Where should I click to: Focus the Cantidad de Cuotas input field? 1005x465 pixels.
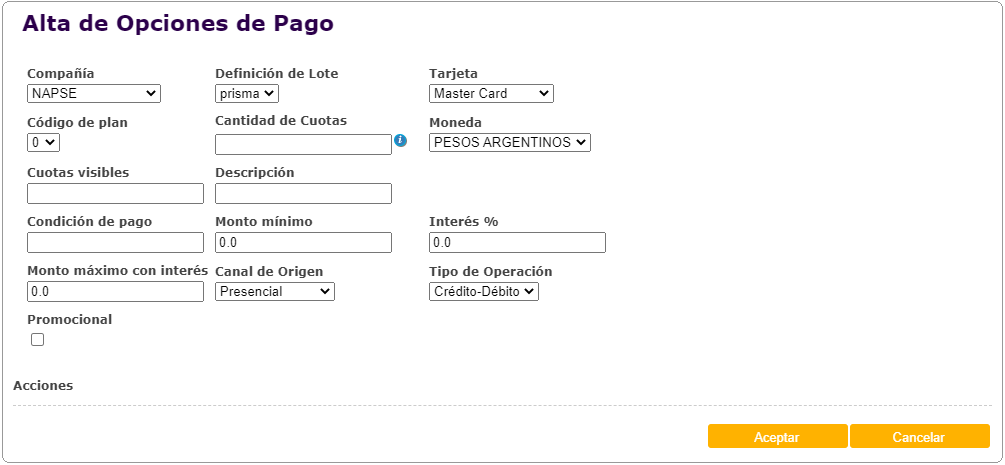[x=303, y=145]
